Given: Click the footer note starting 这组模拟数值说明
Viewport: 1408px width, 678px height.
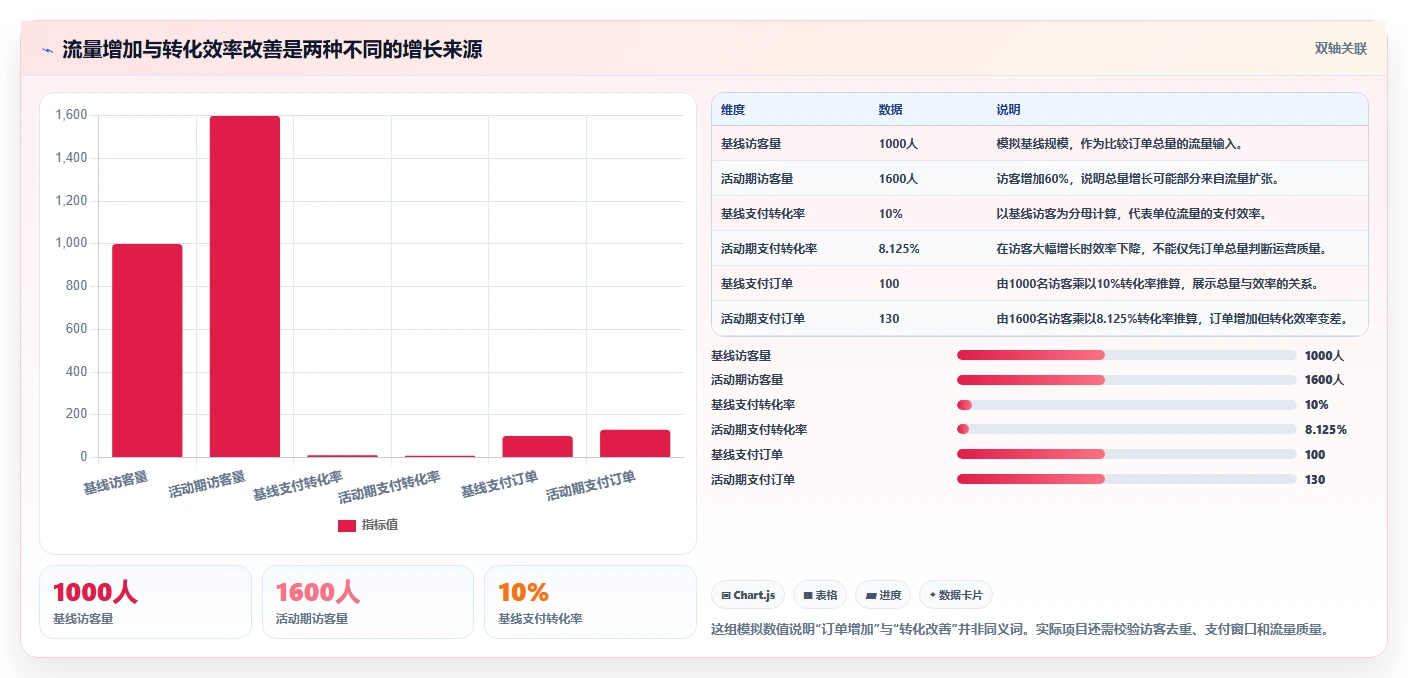Looking at the screenshot, I should click(x=1020, y=630).
